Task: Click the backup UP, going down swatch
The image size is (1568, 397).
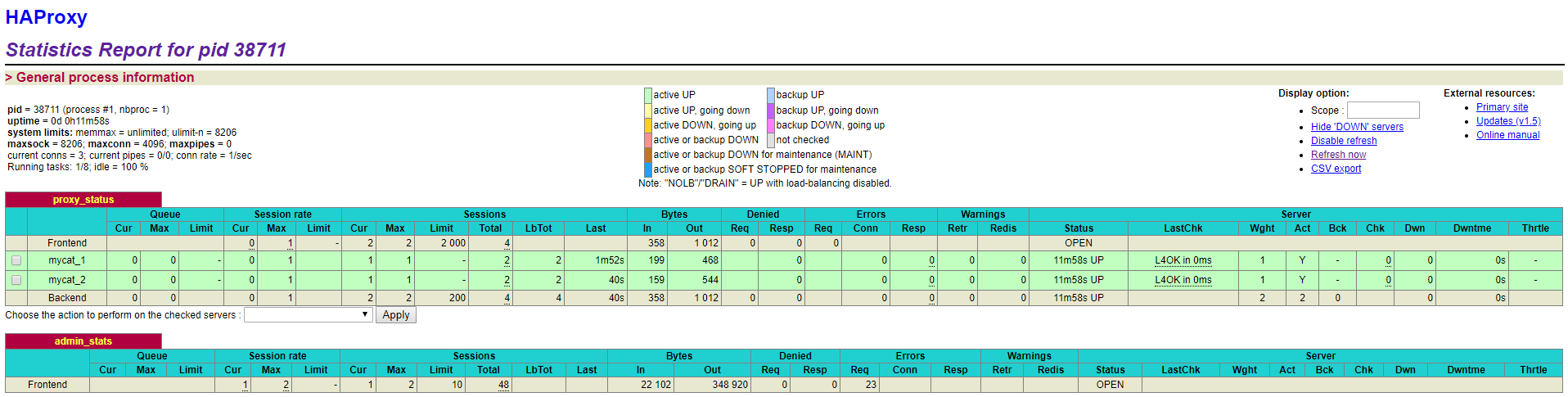Action: point(771,111)
